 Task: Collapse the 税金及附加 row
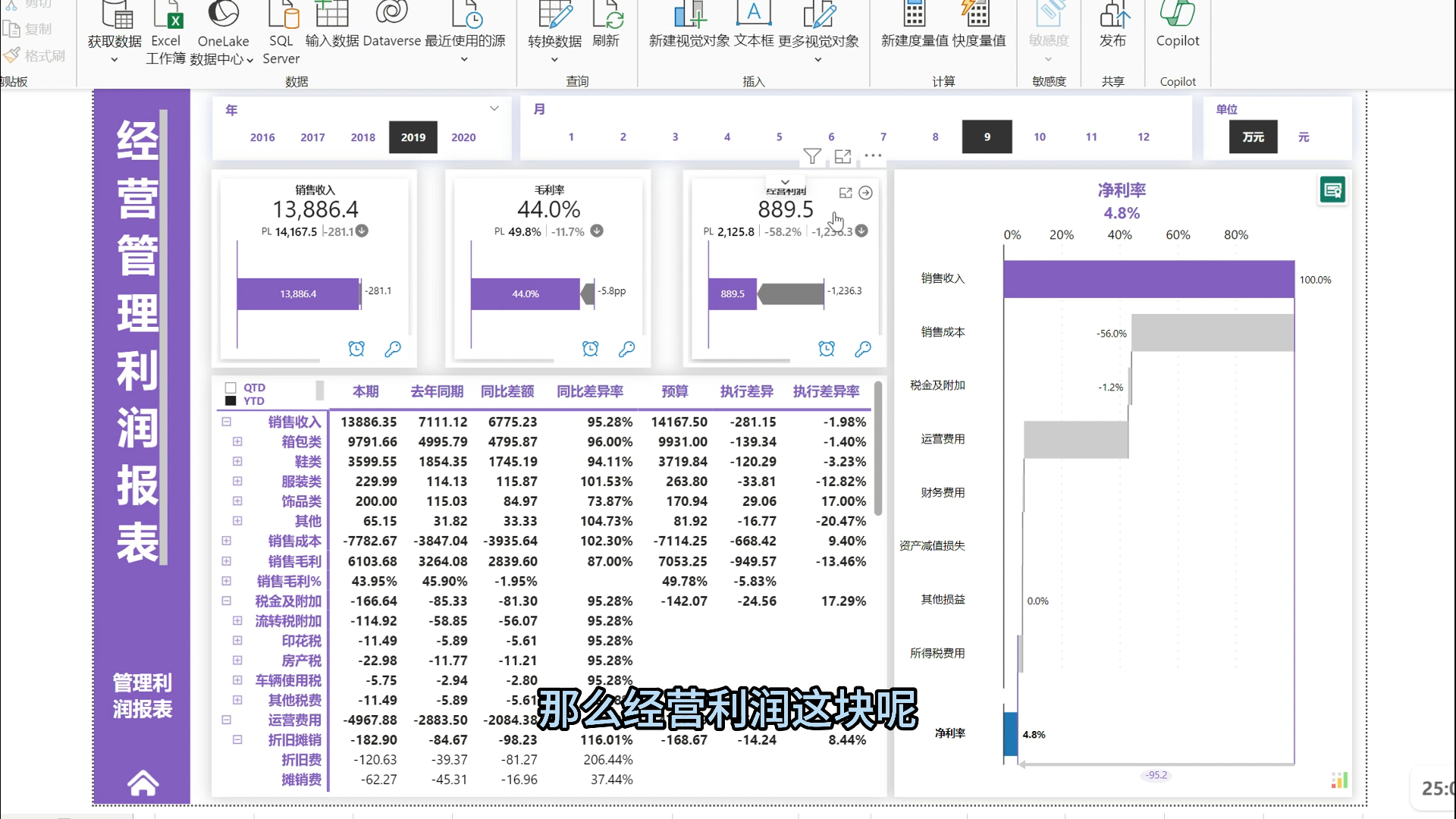coord(226,601)
